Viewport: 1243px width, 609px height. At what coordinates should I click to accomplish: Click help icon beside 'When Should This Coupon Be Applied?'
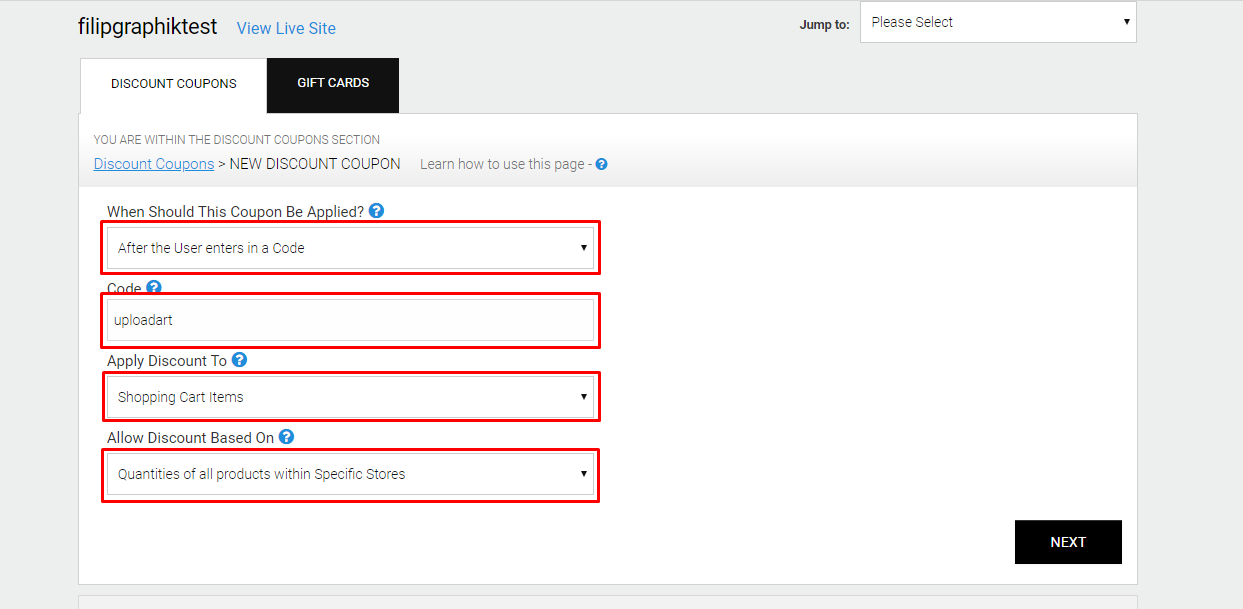click(x=376, y=211)
